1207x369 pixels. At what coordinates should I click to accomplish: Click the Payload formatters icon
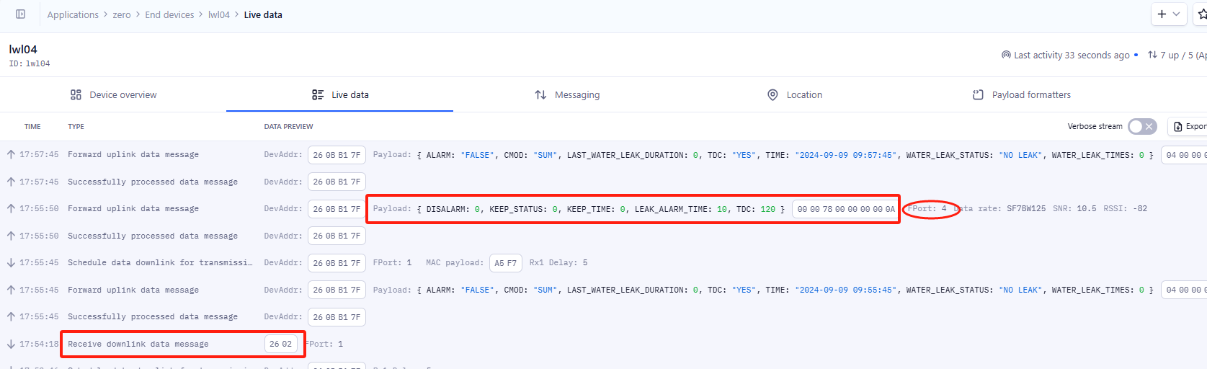pos(978,95)
